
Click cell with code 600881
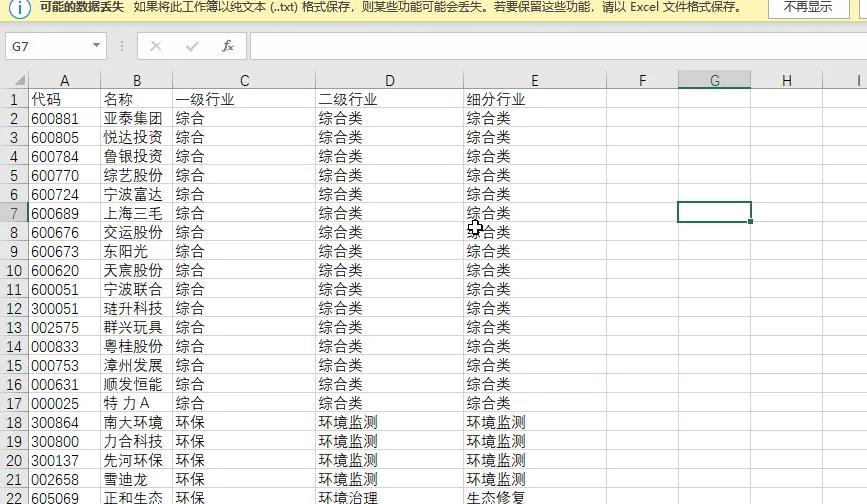(65, 118)
